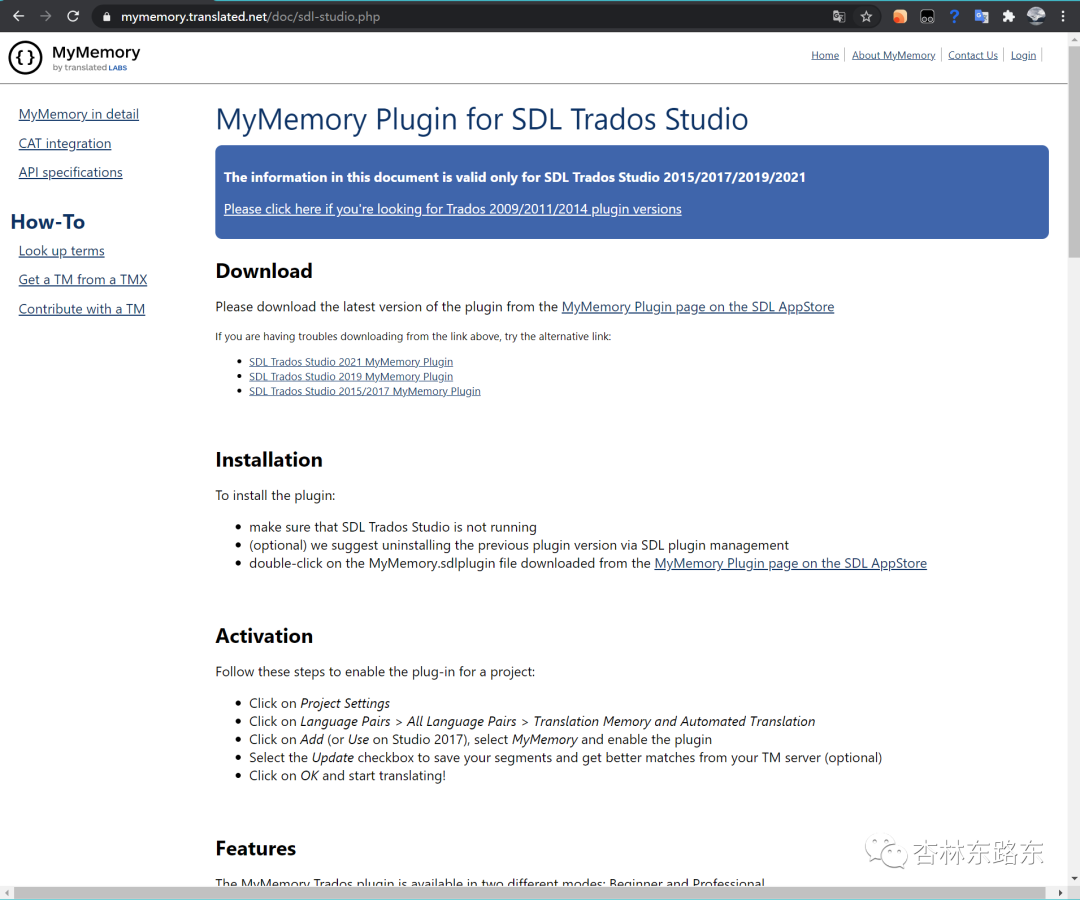Open Get a TM from a TMX link
The image size is (1080, 900).
83,280
